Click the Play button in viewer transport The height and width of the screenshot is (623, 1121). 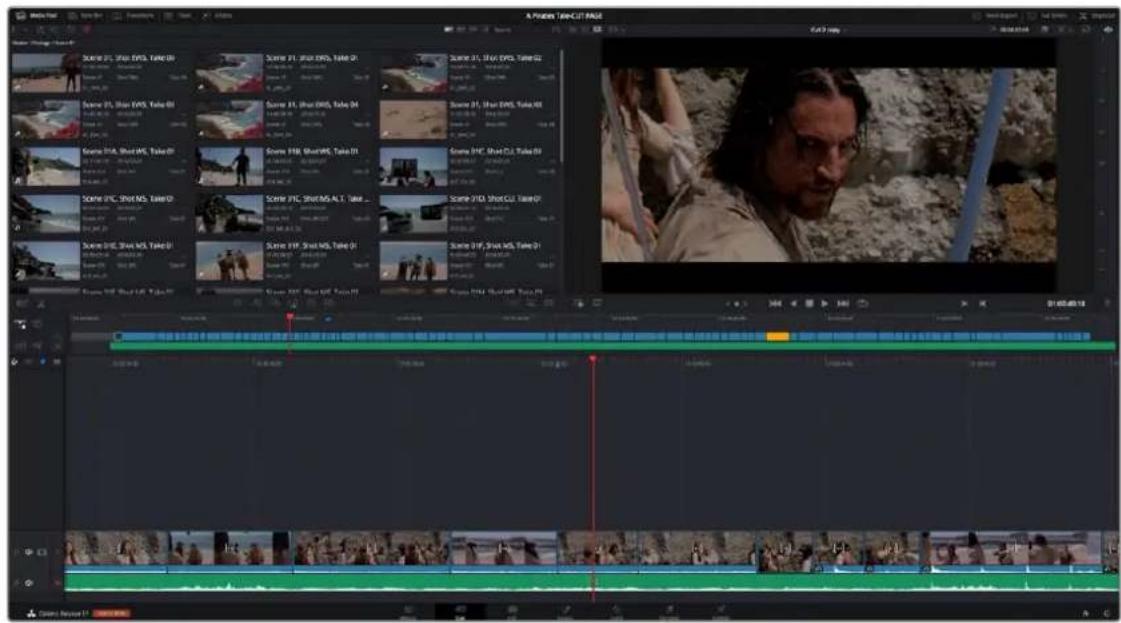[x=824, y=303]
